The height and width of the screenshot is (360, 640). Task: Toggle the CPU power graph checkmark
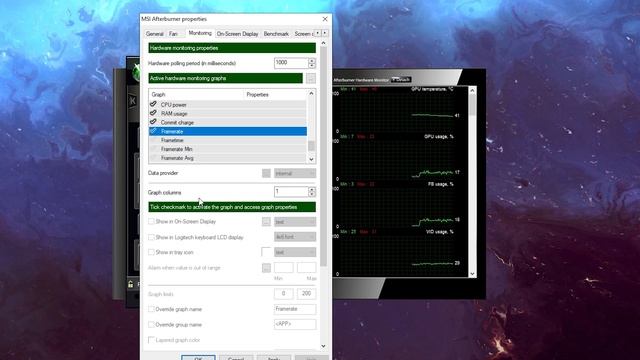(x=153, y=104)
